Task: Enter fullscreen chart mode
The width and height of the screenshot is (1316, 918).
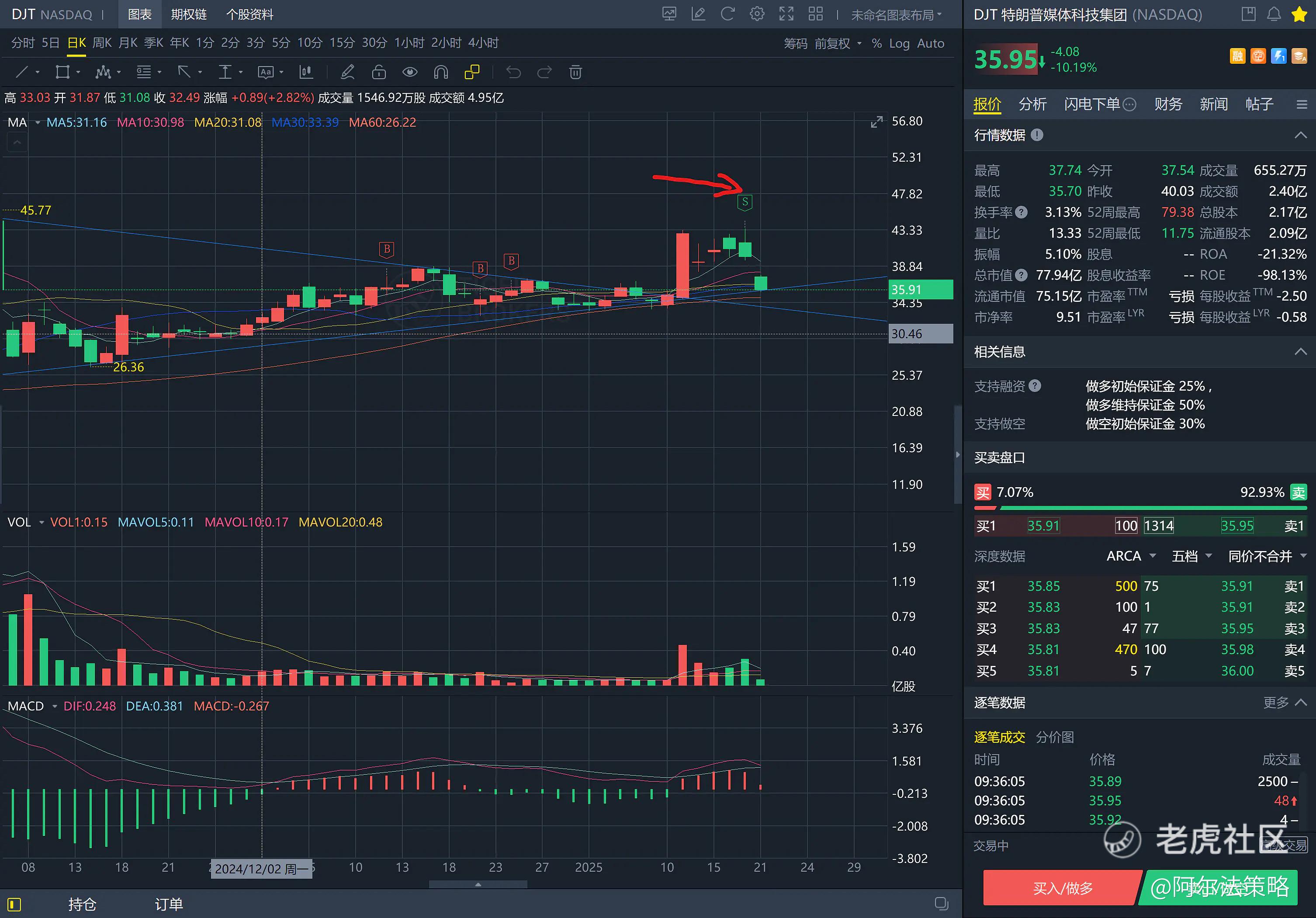Action: (786, 14)
